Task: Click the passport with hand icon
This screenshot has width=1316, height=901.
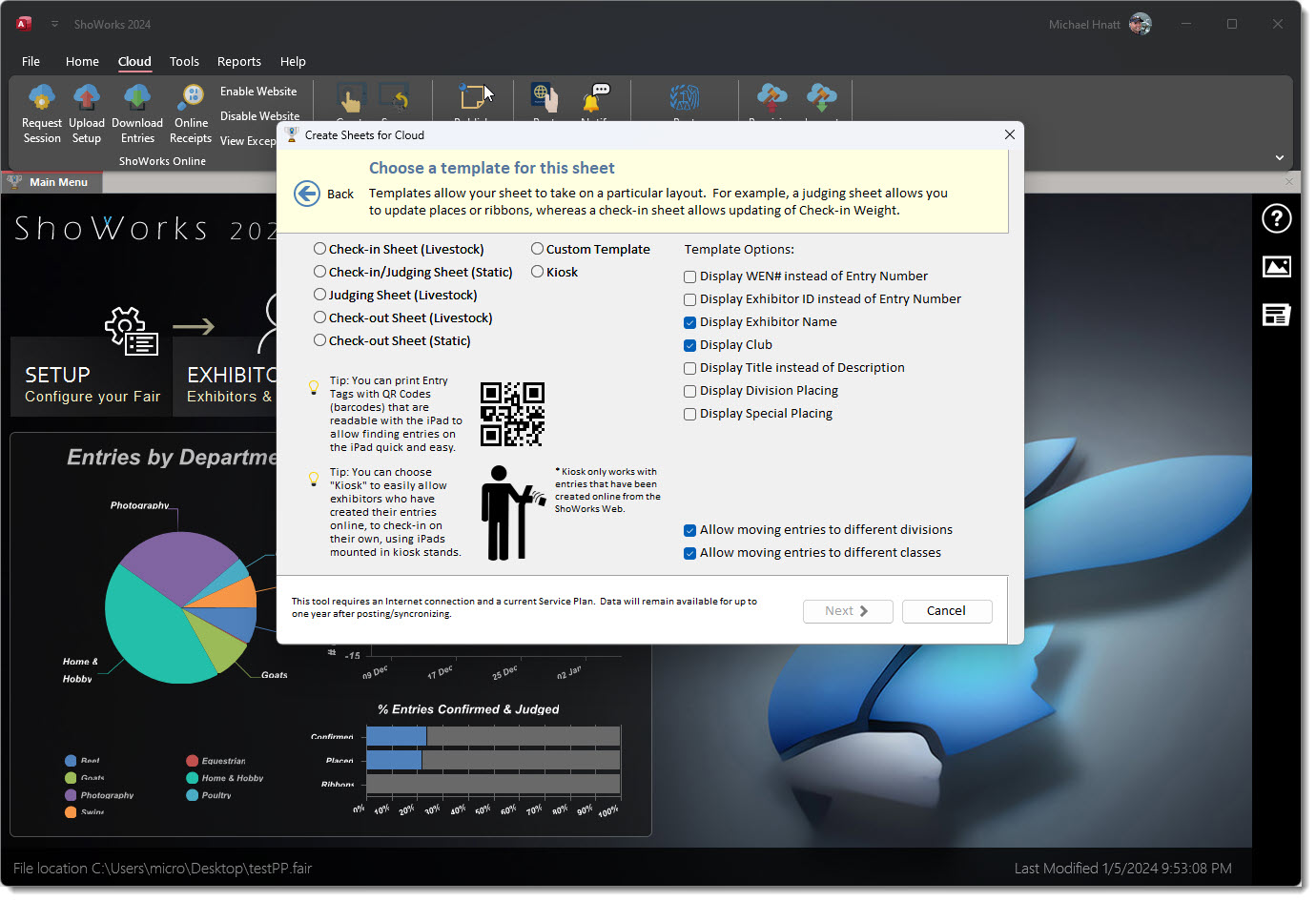Action: 545,98
